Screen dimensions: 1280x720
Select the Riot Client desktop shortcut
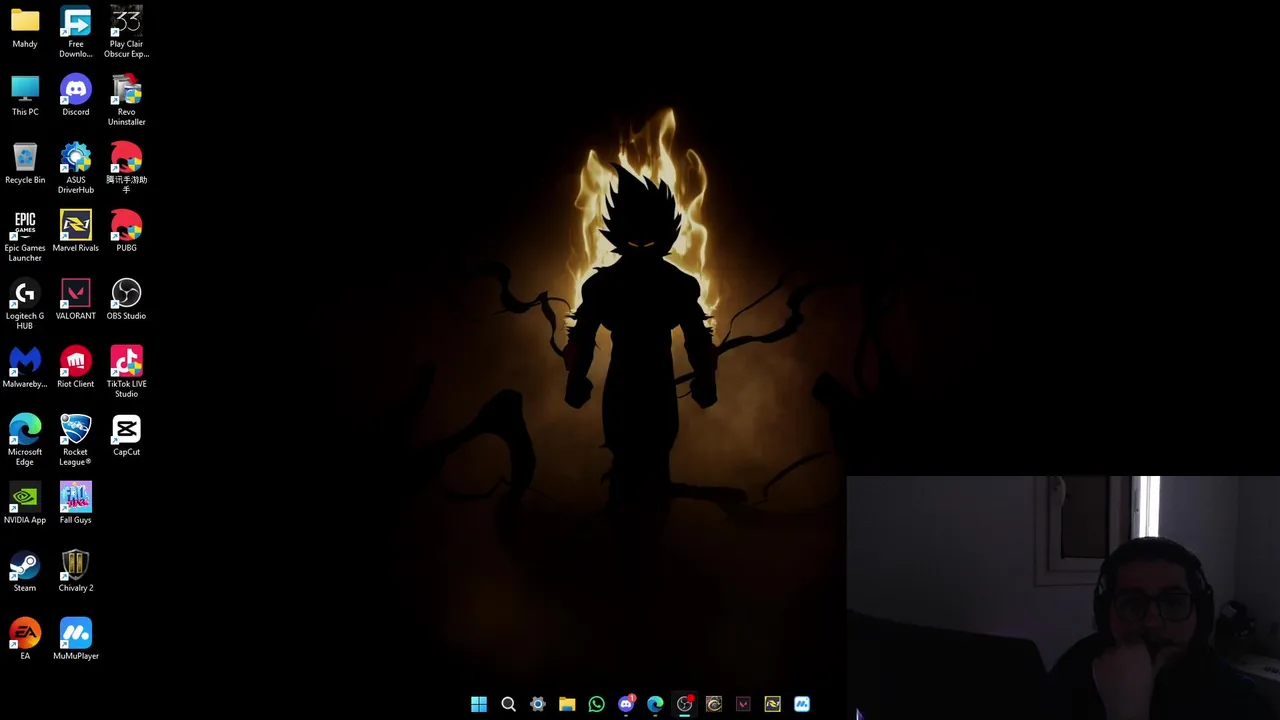click(x=76, y=368)
